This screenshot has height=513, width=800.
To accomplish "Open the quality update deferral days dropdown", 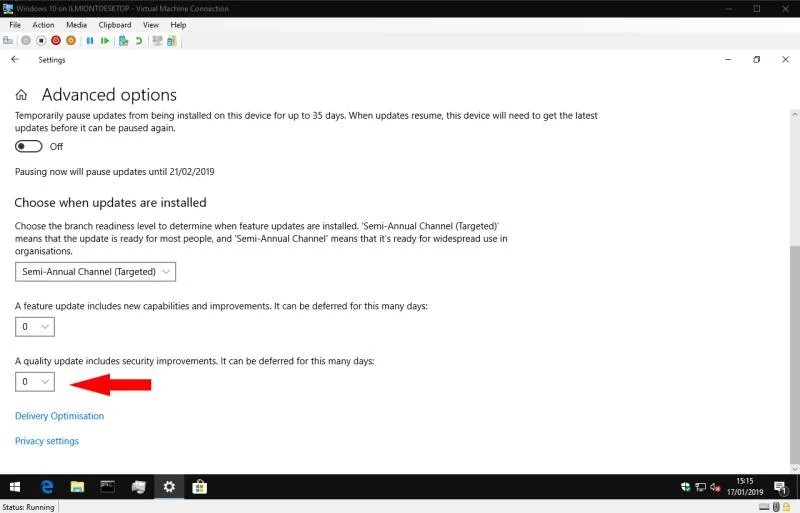I will click(x=35, y=382).
